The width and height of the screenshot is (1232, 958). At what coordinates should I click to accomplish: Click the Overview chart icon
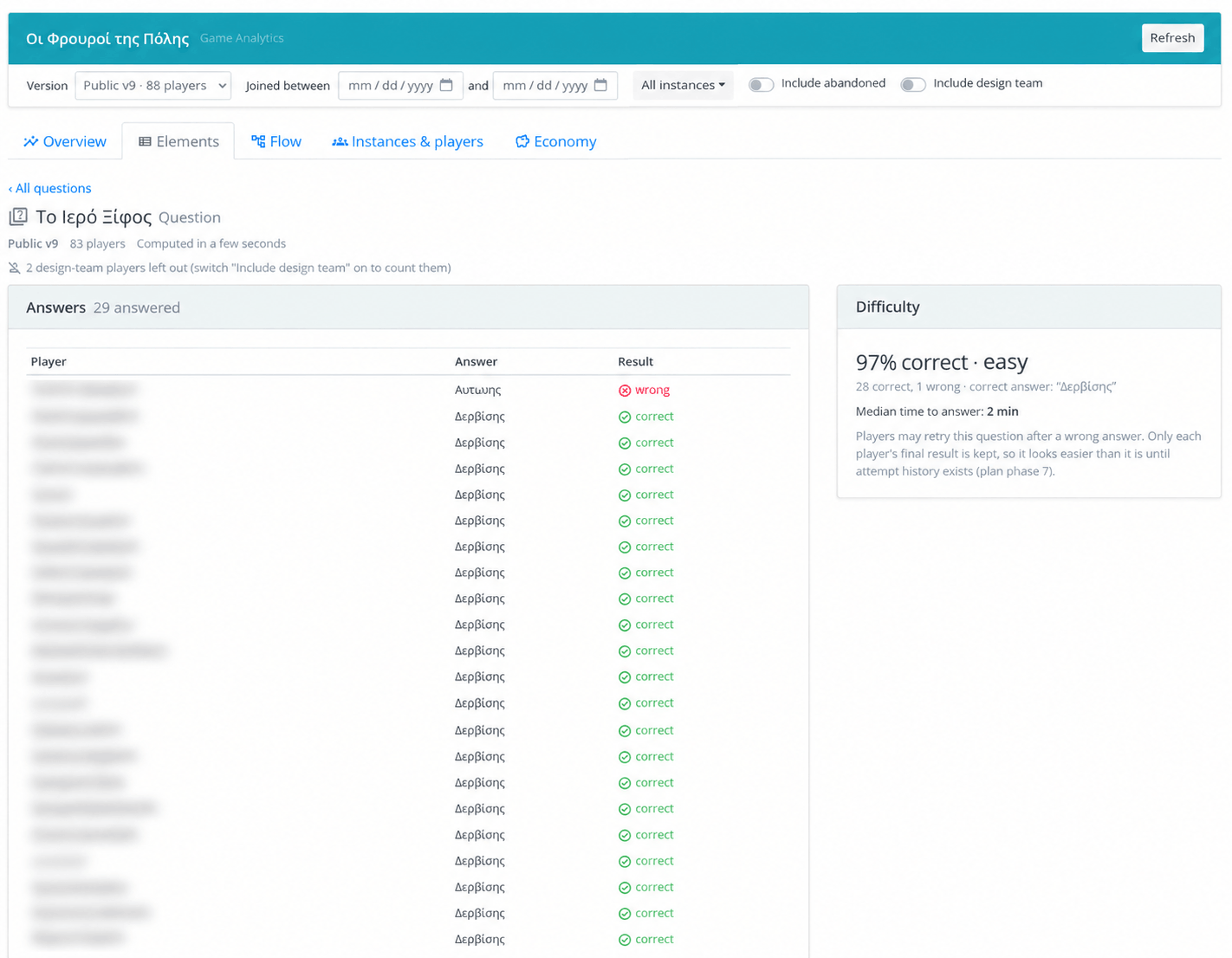(x=30, y=141)
